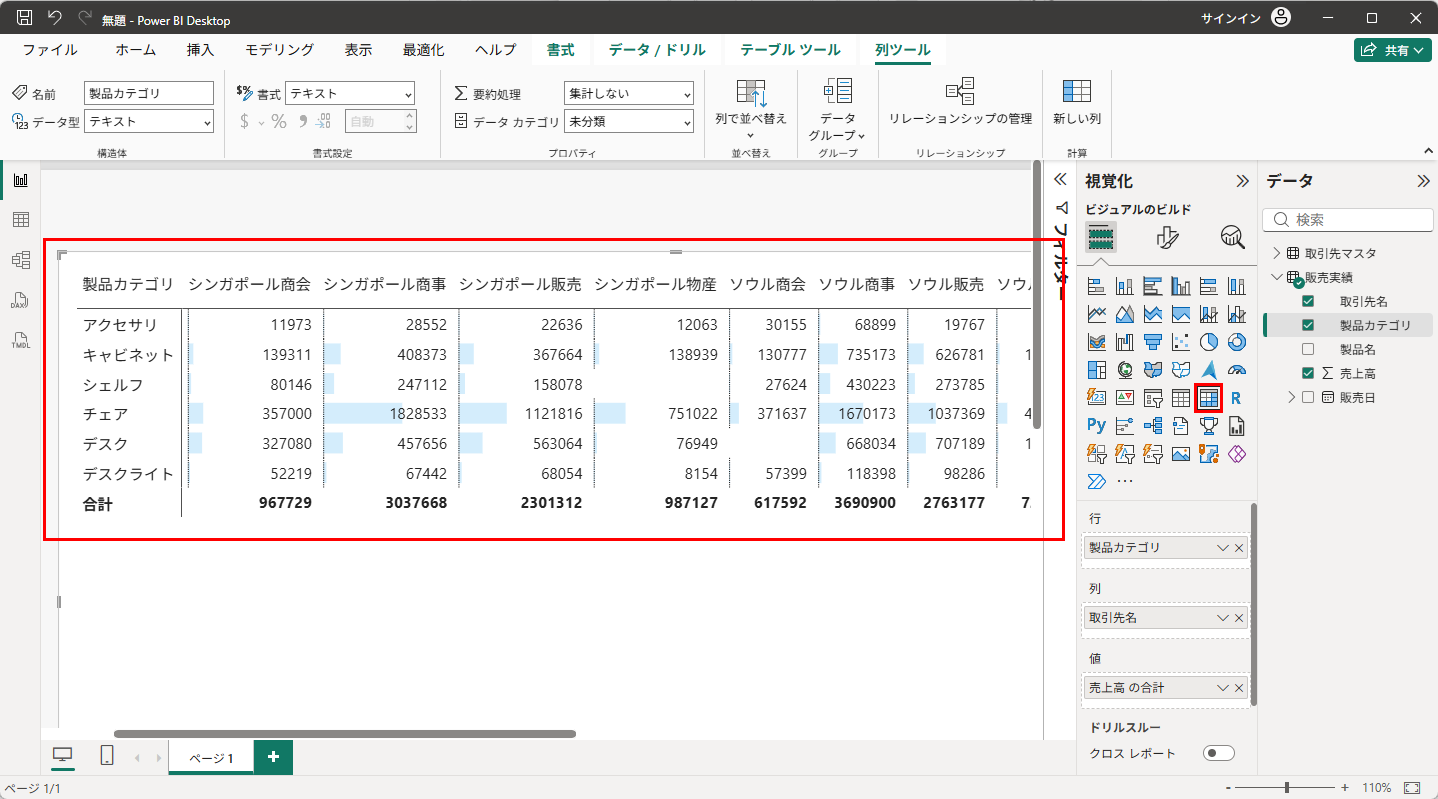Choose the treemap visual
Screen dimensions: 1438x799
pyautogui.click(x=1097, y=370)
